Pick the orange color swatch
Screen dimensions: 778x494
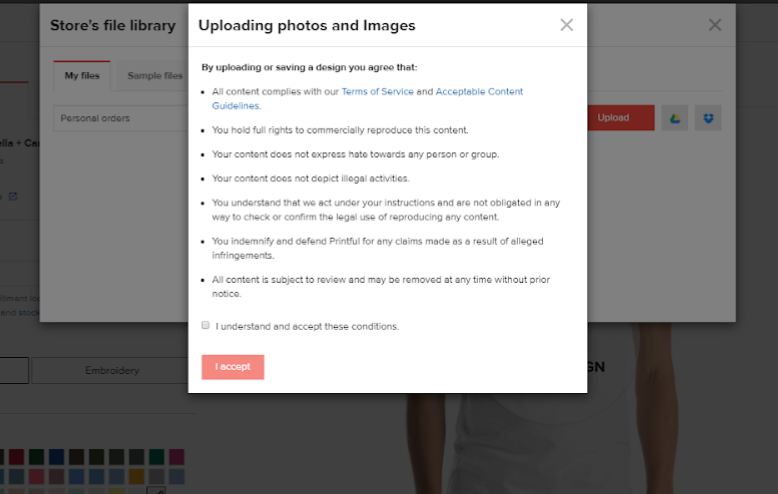[x=136, y=477]
